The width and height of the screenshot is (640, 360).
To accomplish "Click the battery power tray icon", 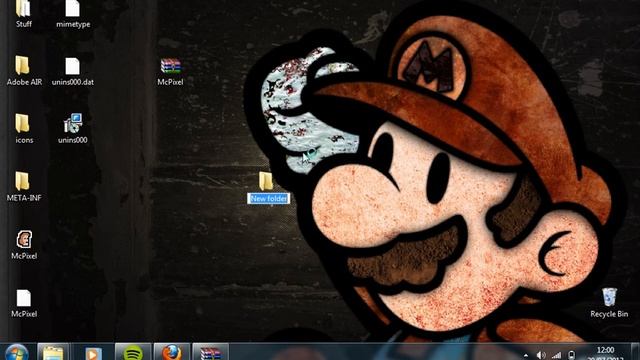I will (x=571, y=356).
